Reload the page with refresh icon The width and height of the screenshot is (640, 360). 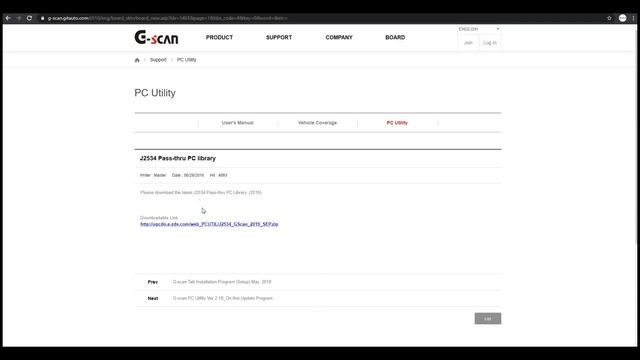(29, 18)
